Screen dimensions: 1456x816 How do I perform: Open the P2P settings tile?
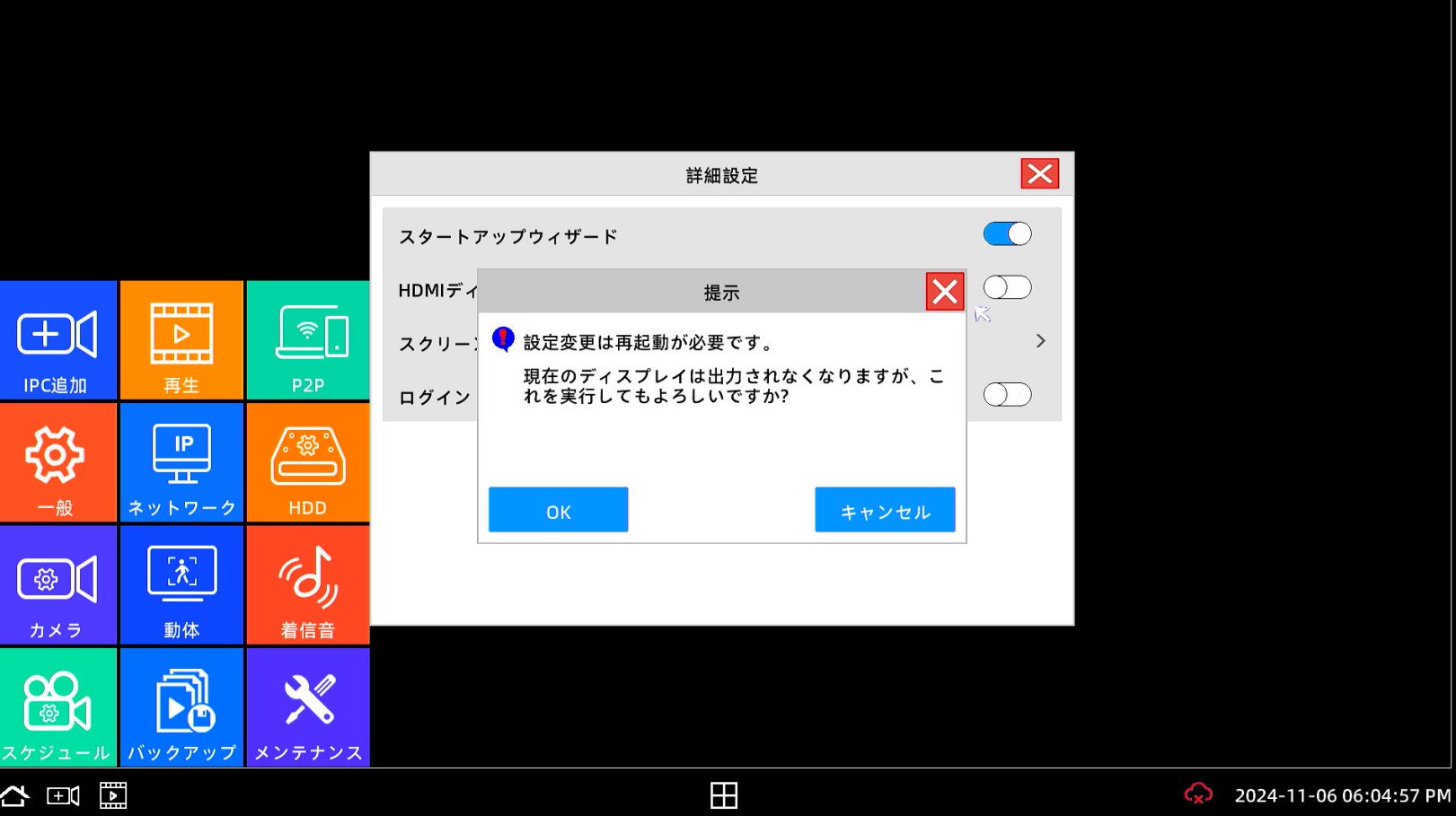308,341
